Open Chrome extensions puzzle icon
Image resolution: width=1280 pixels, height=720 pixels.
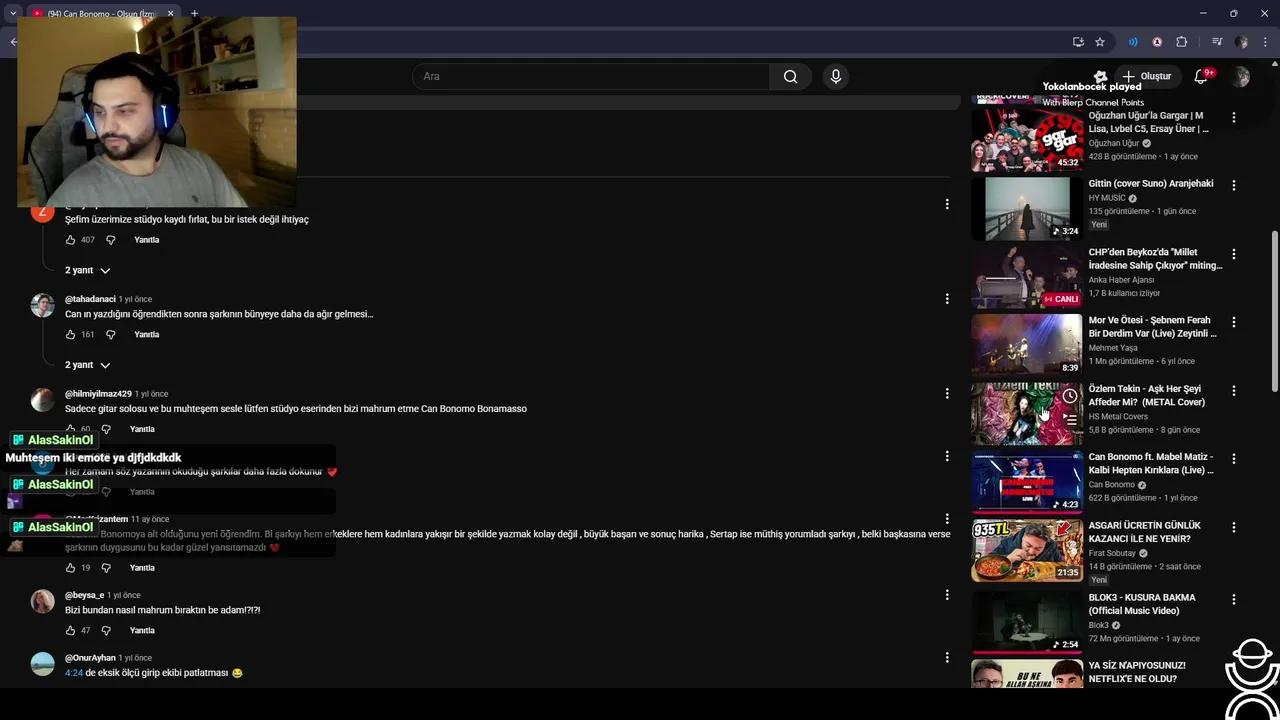point(1182,42)
